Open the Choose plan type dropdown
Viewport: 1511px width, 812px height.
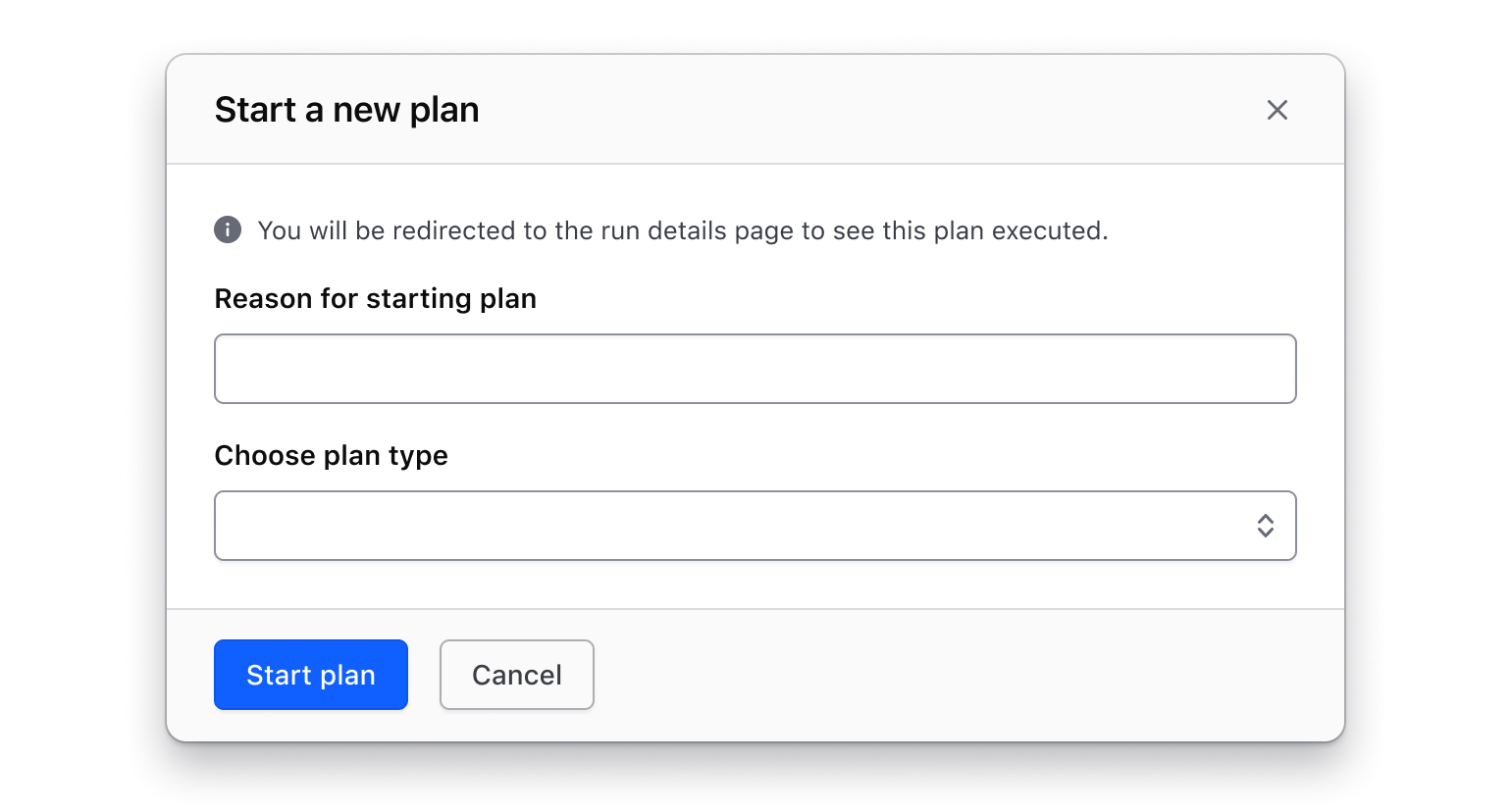(x=736, y=526)
